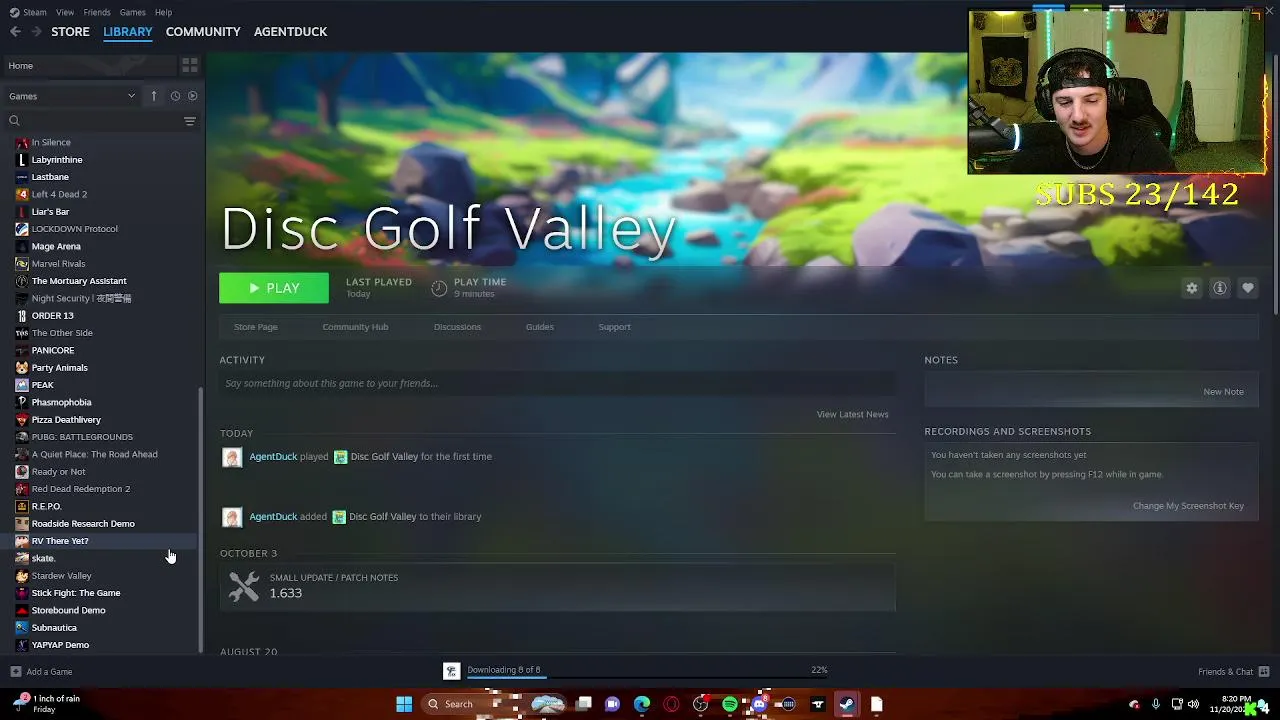The width and height of the screenshot is (1280, 720).
Task: Select Labyrinthine in game list
Action: point(57,160)
